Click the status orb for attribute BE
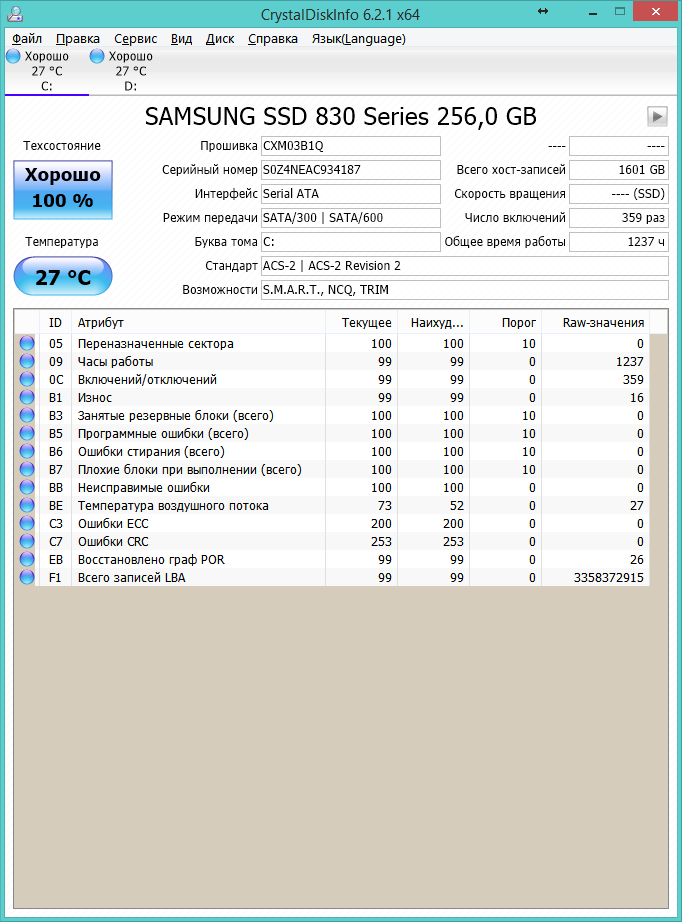The height and width of the screenshot is (922, 682). (x=27, y=505)
